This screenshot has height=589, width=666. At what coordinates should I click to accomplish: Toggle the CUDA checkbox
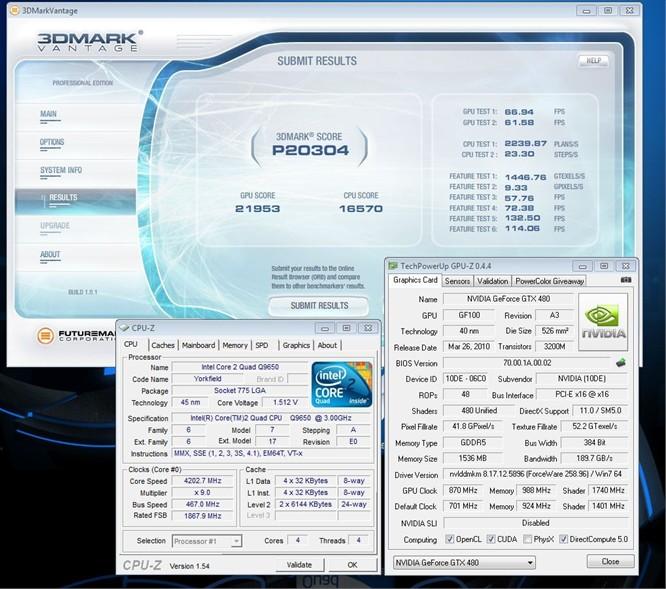(491, 539)
